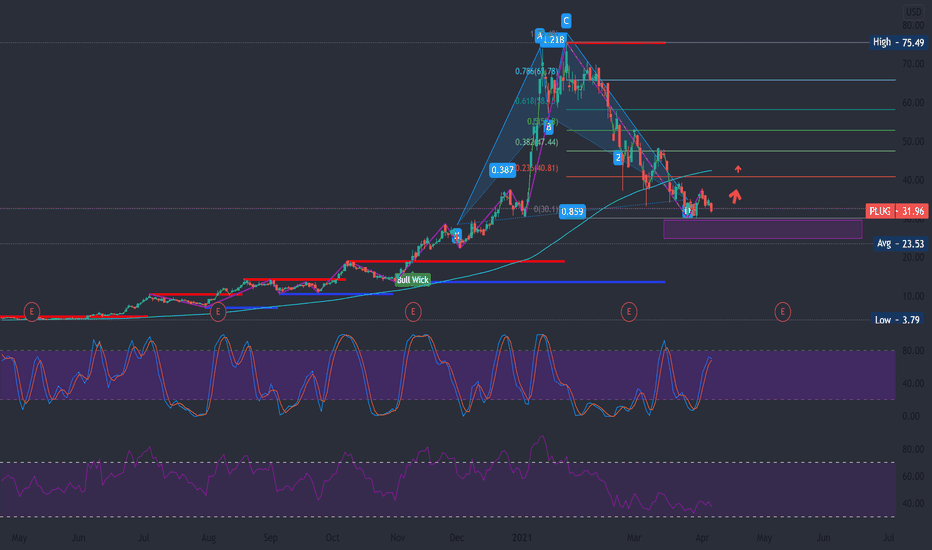Click 2021 on the time axis
Viewport: 932px width, 550px height.
coord(521,538)
